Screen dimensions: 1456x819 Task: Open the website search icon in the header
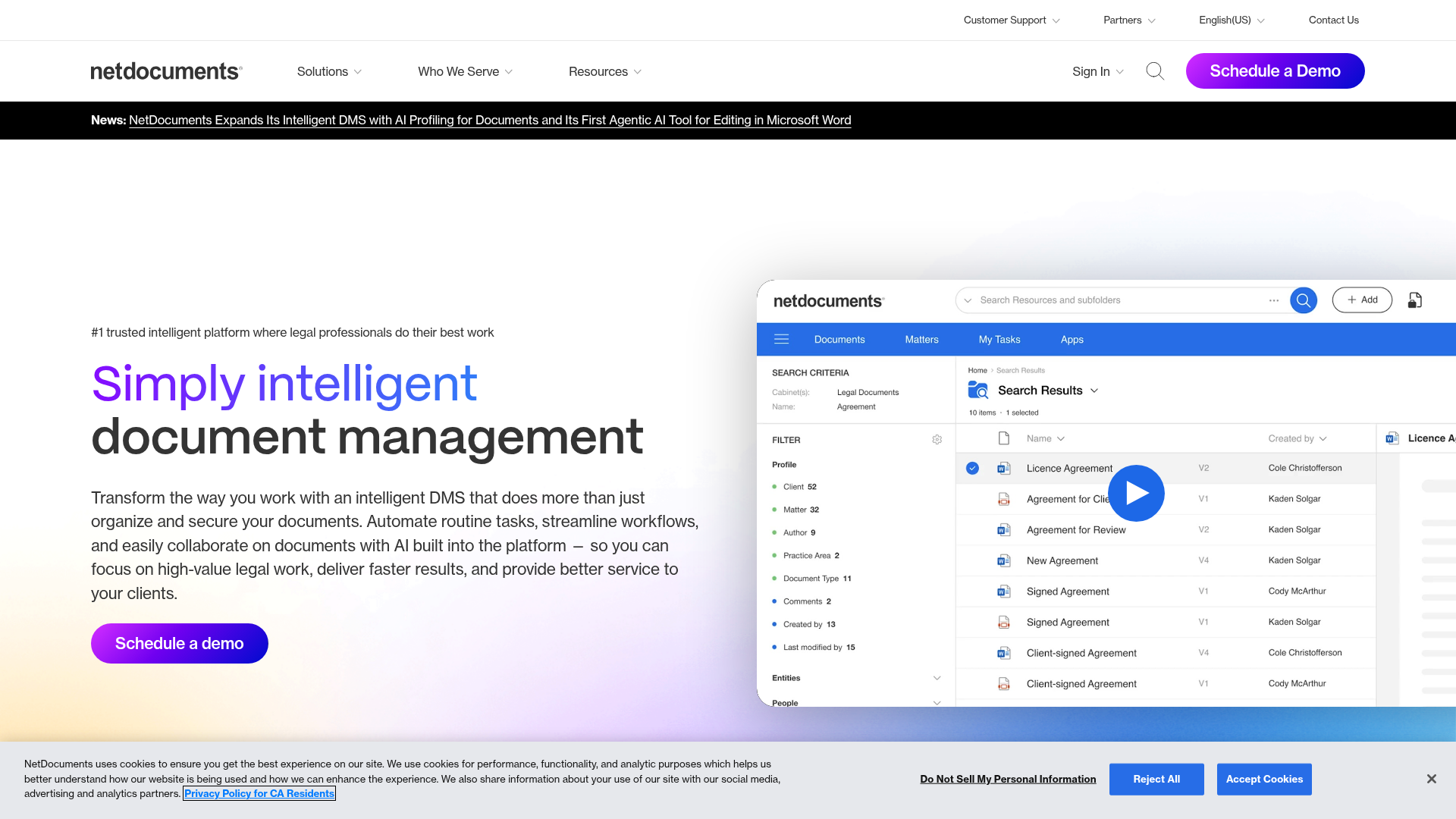[1155, 71]
